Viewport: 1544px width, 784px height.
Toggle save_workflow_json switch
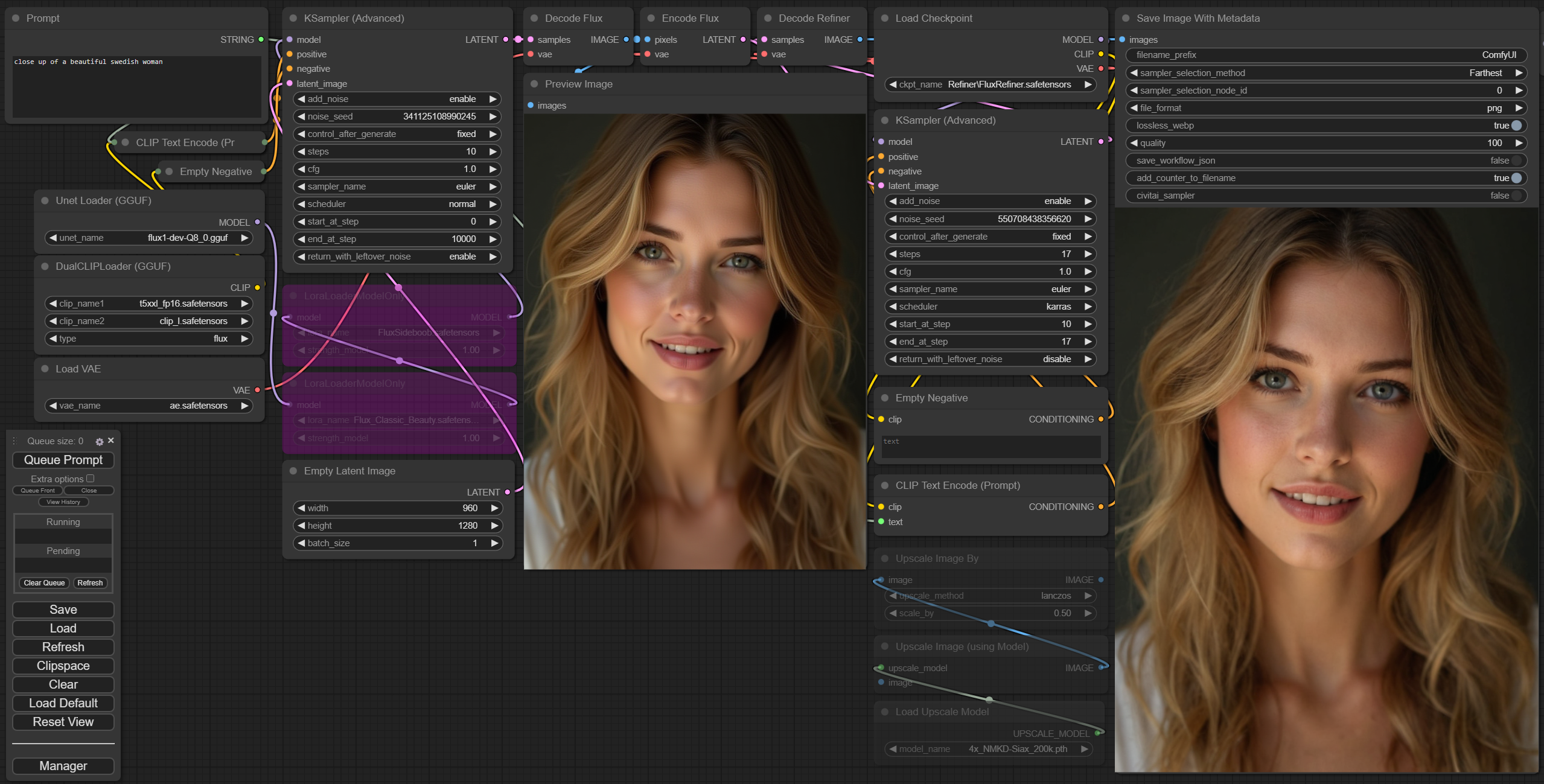(x=1516, y=161)
